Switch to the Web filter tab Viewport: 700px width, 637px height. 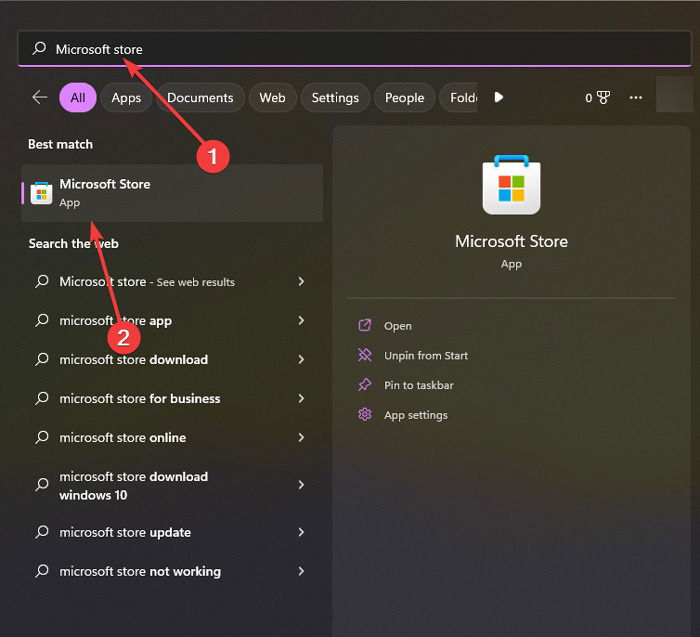point(272,97)
